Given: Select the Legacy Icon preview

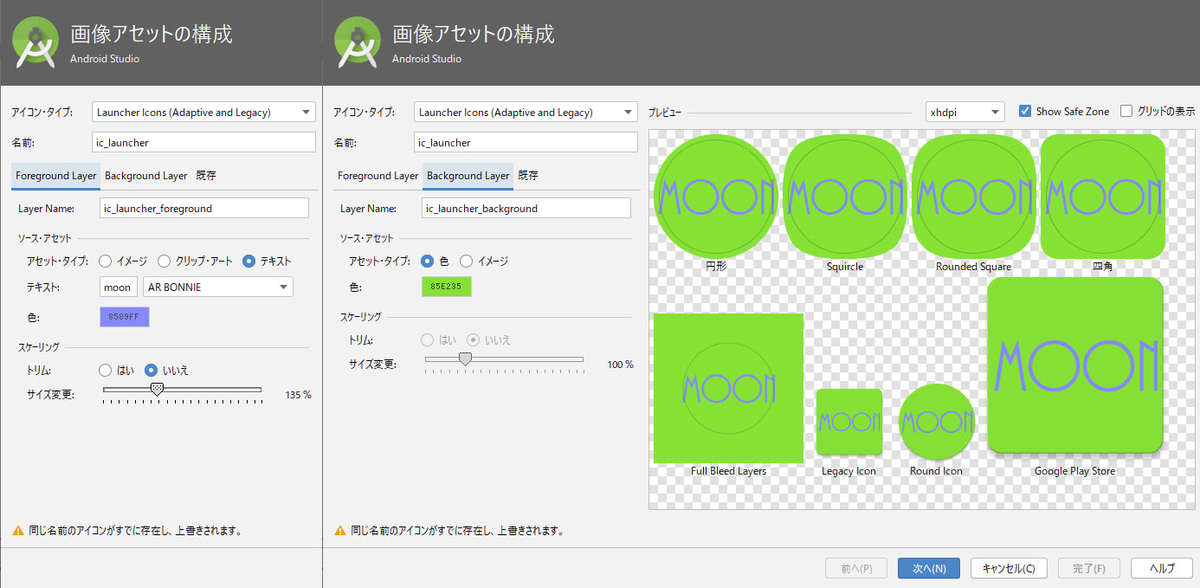Looking at the screenshot, I should point(848,422).
